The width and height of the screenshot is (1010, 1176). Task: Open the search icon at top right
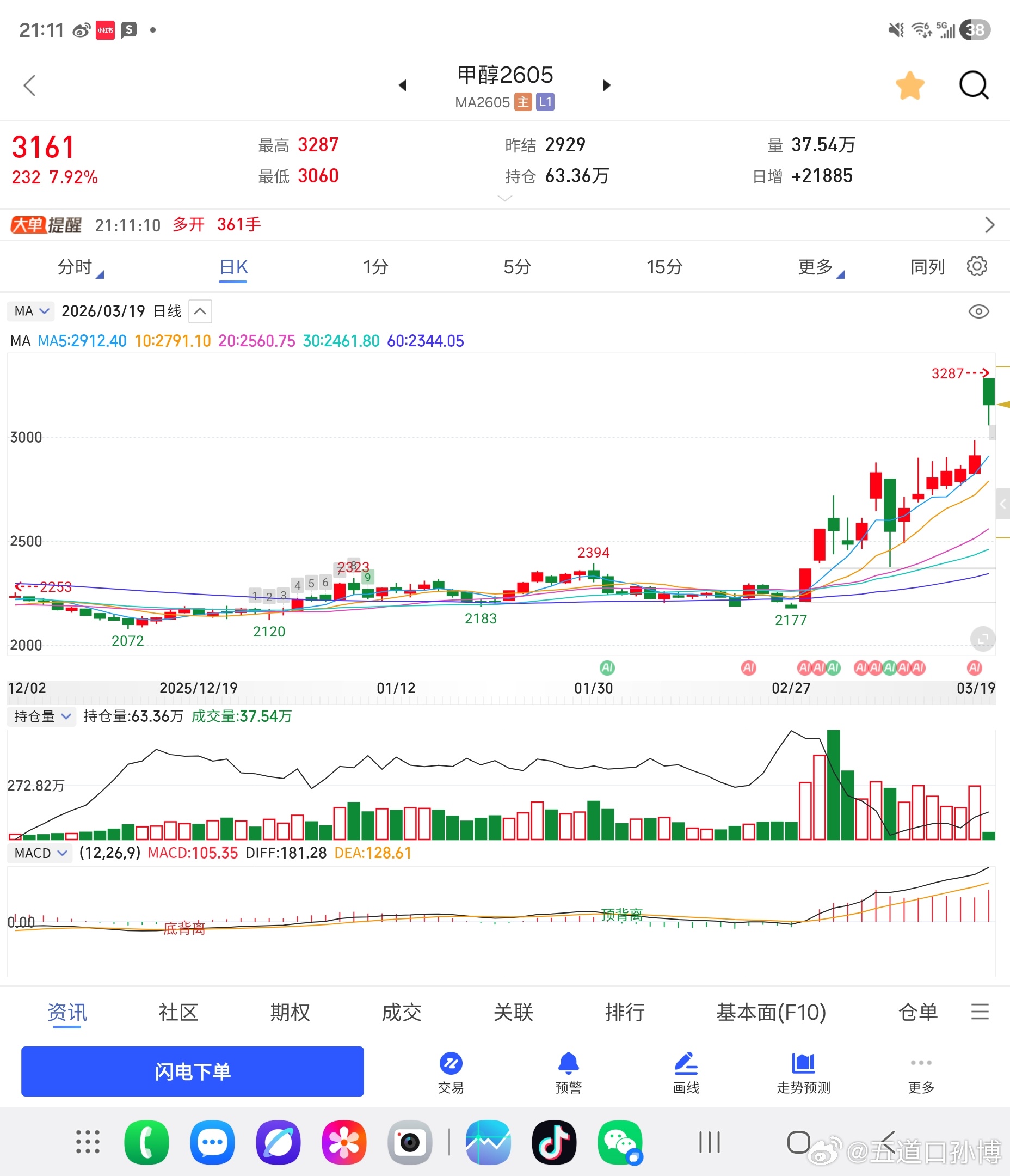click(974, 85)
